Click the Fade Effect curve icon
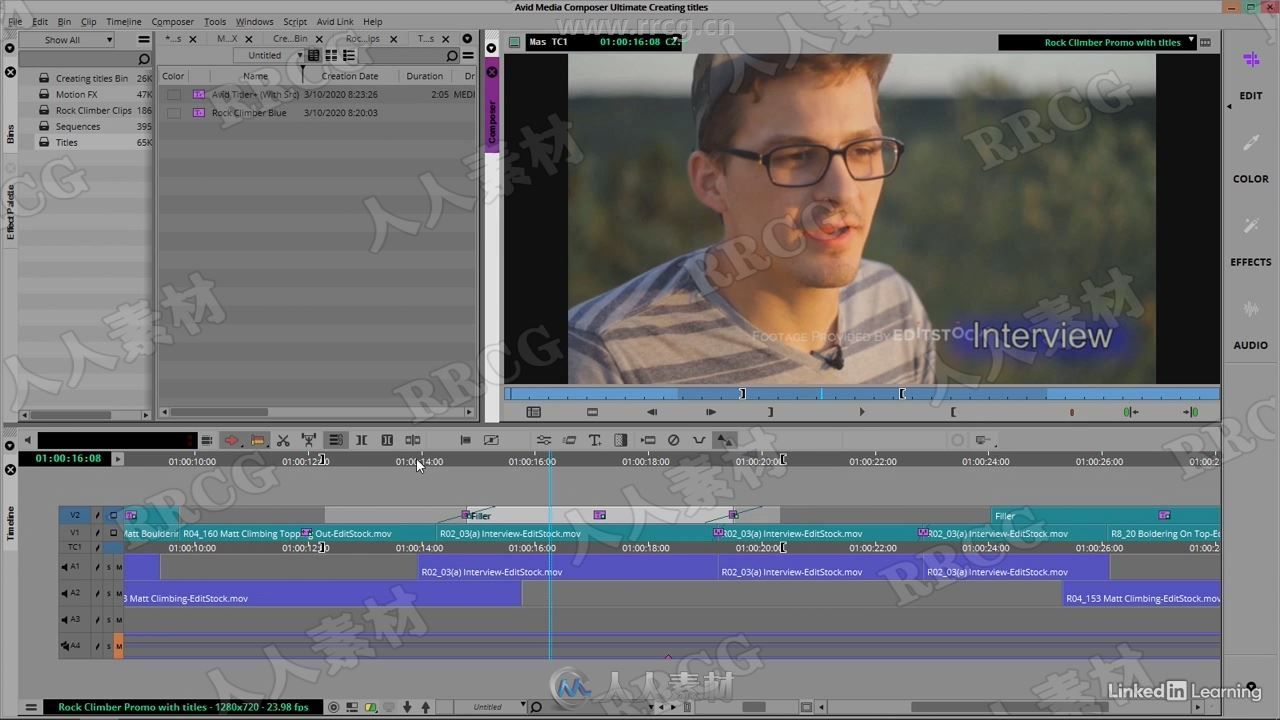This screenshot has width=1280, height=720. (699, 440)
